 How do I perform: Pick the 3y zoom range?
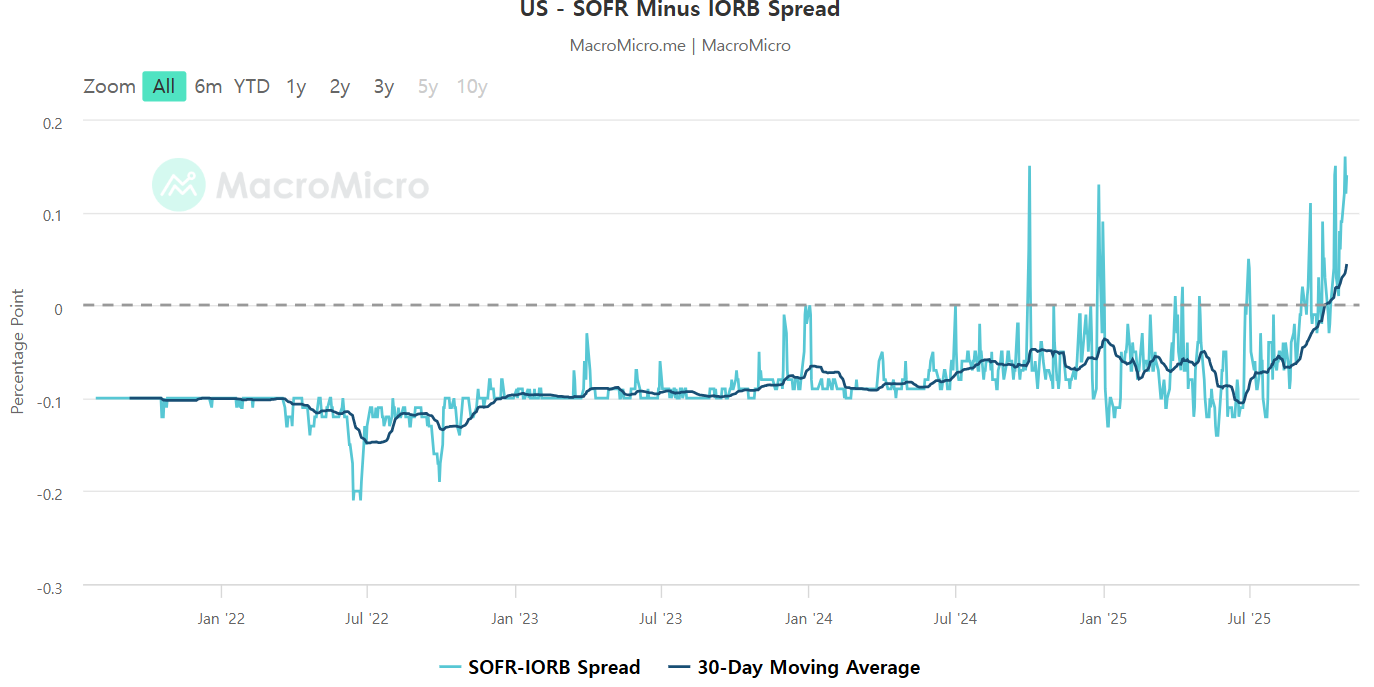(384, 86)
